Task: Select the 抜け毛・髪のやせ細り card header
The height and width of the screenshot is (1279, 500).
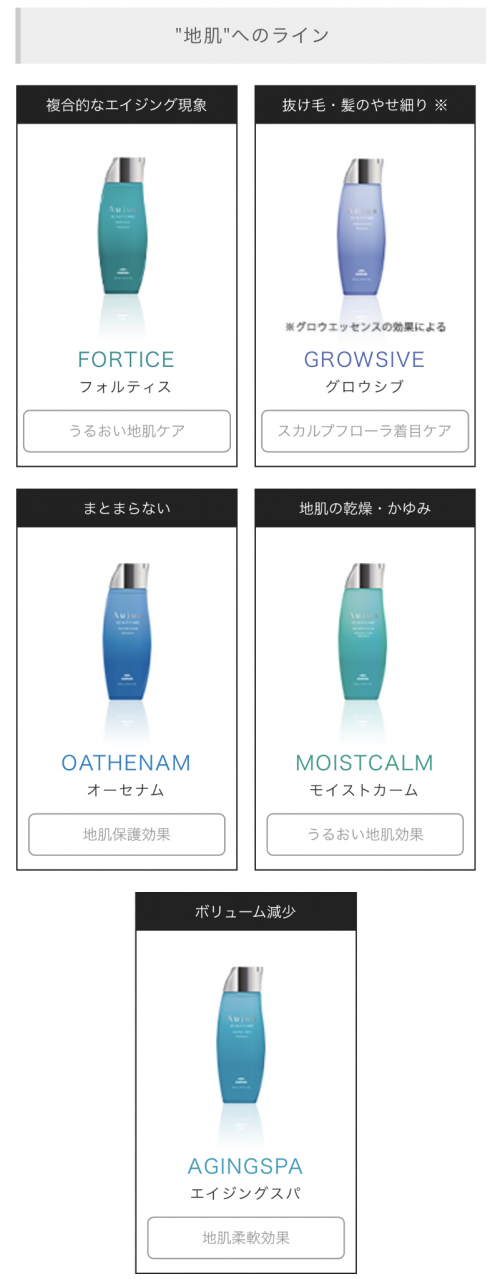Action: (x=365, y=104)
